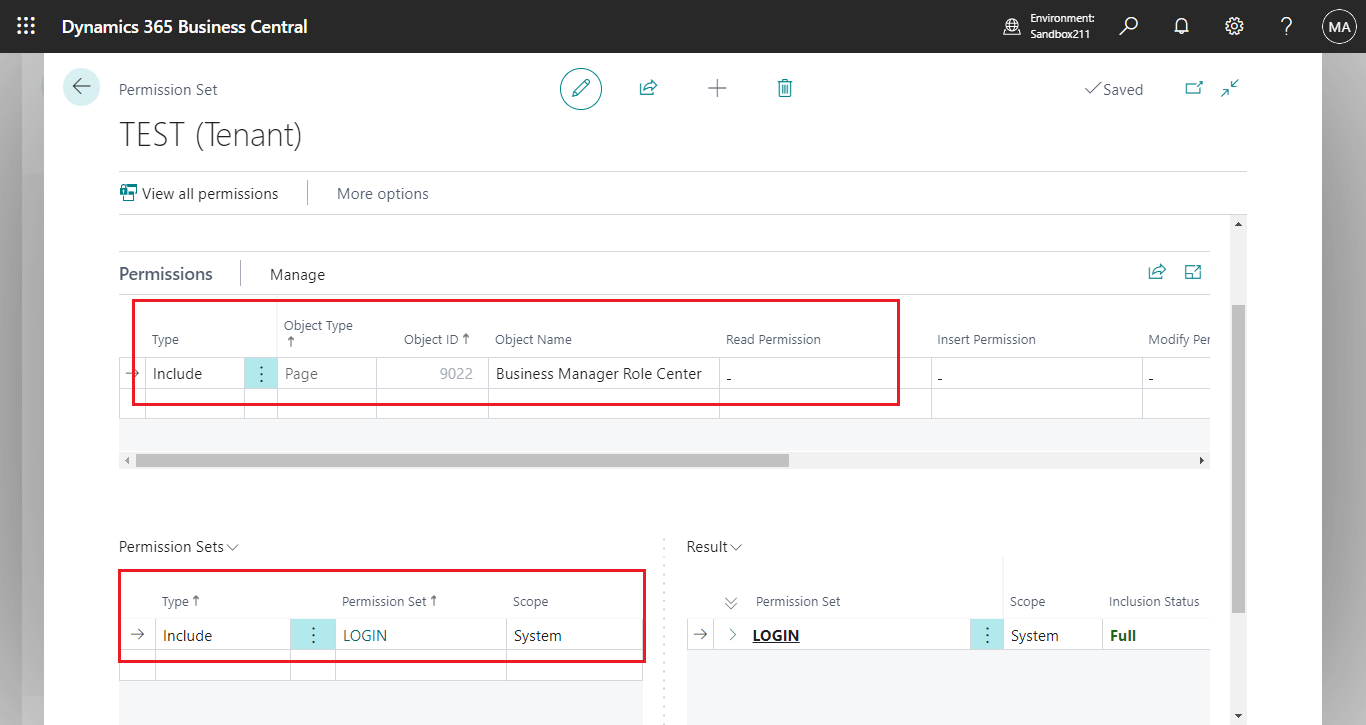Open the Manage menu
The image size is (1366, 725).
click(x=297, y=273)
